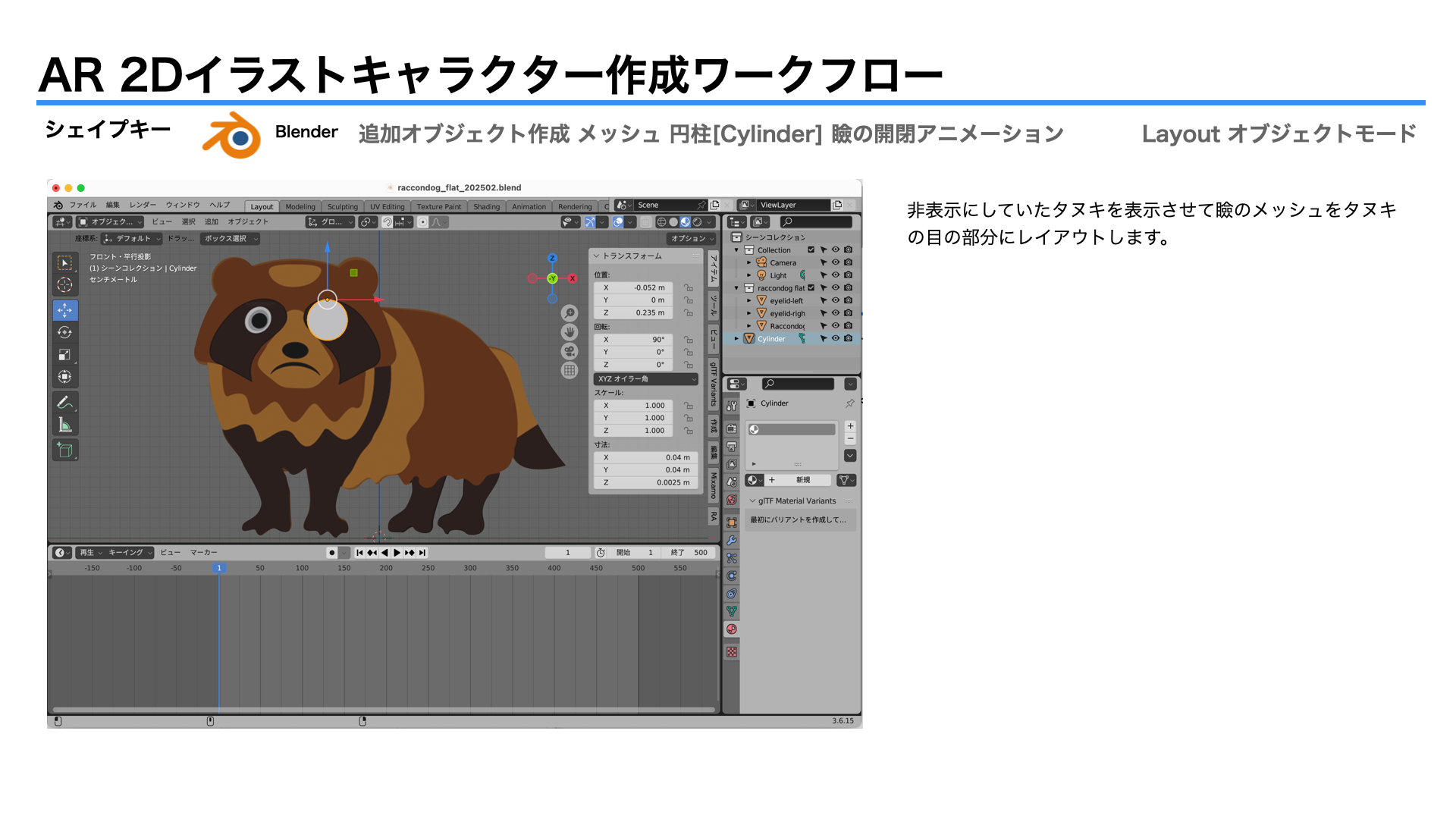Hide Cylinder using its eye icon

[x=836, y=339]
